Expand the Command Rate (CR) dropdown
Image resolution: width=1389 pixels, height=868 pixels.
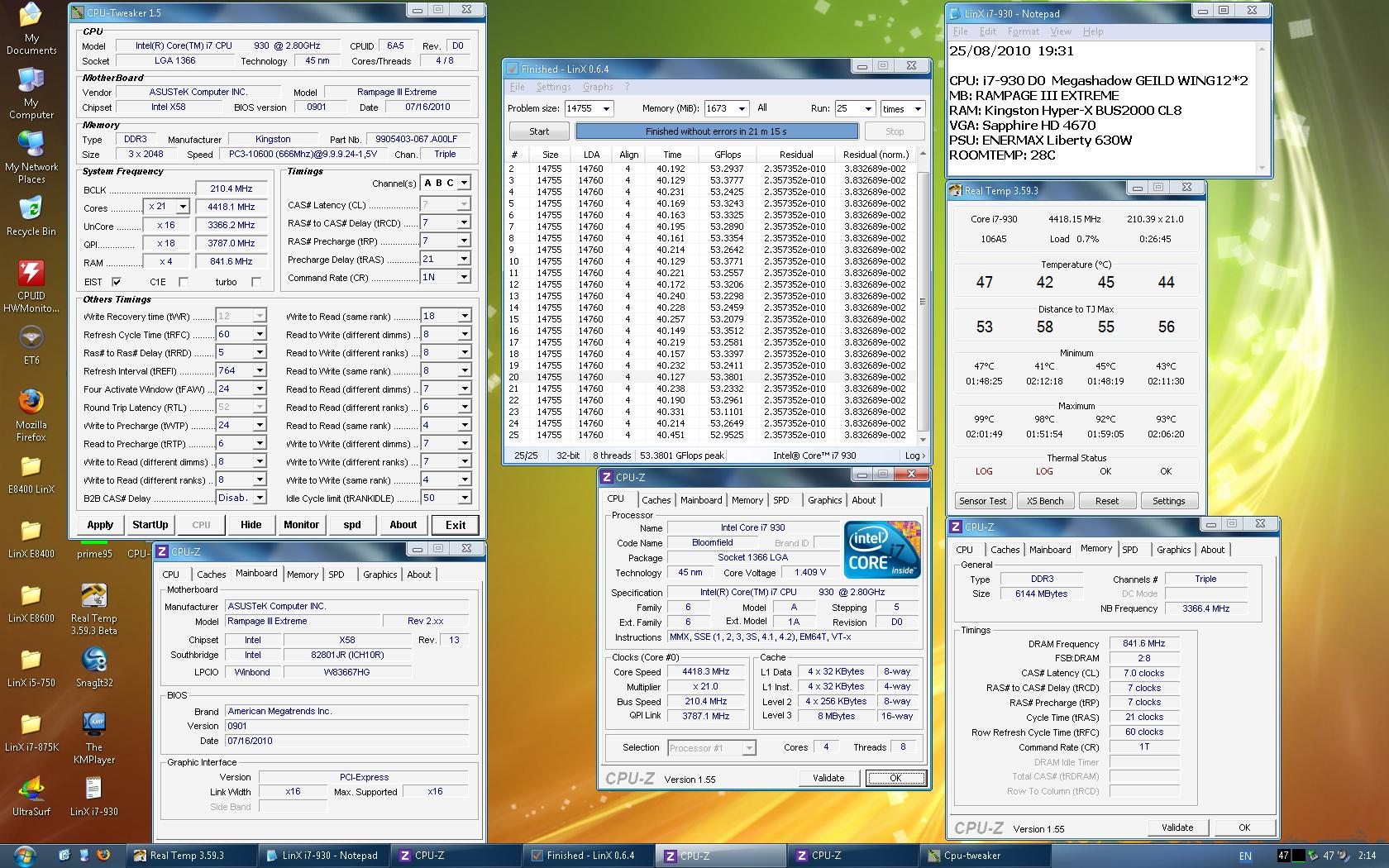[464, 278]
